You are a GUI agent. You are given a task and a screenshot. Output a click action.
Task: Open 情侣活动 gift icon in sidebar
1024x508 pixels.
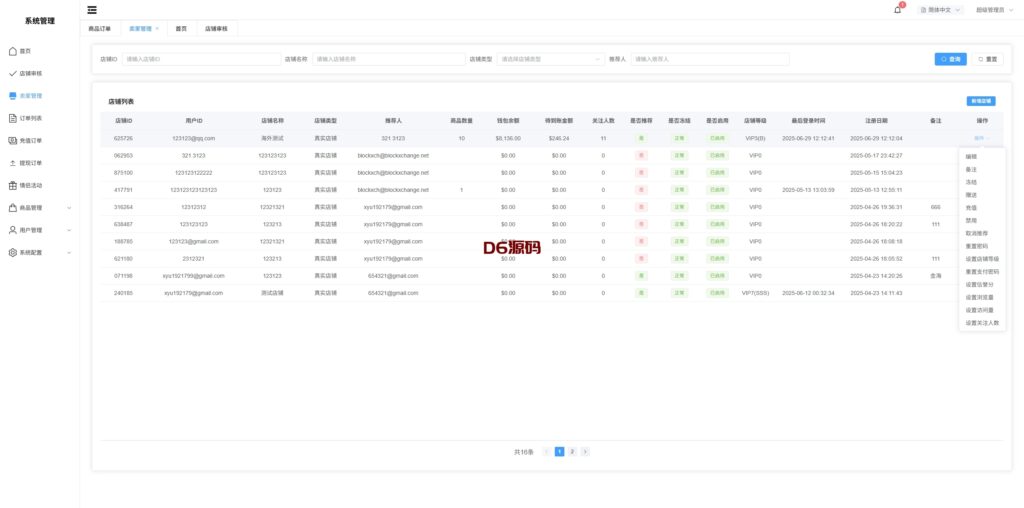(x=12, y=185)
